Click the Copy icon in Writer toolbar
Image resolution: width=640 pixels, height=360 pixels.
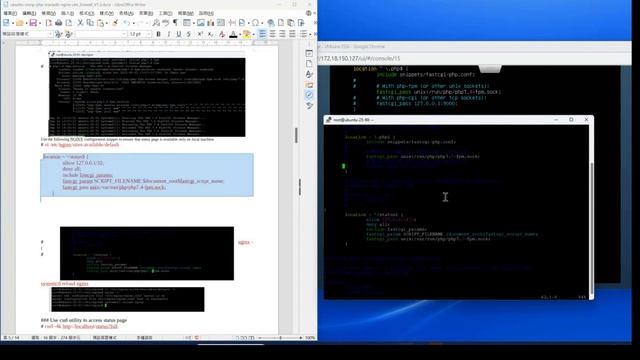pos(90,23)
